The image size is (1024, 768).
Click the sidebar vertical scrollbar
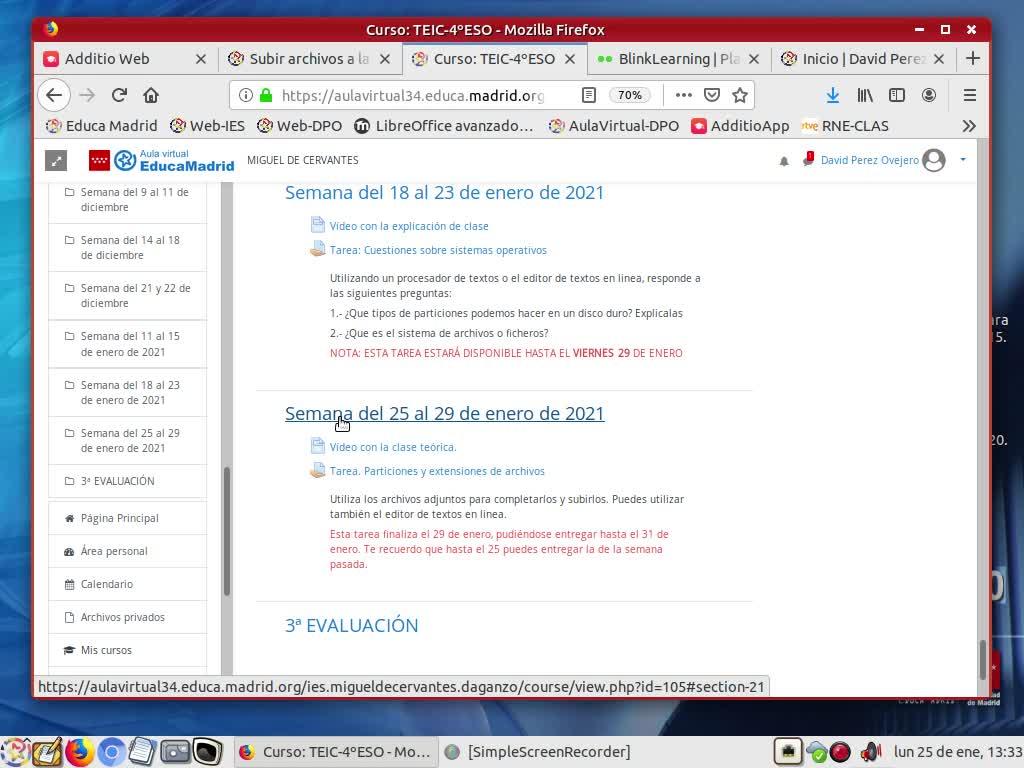pos(227,530)
